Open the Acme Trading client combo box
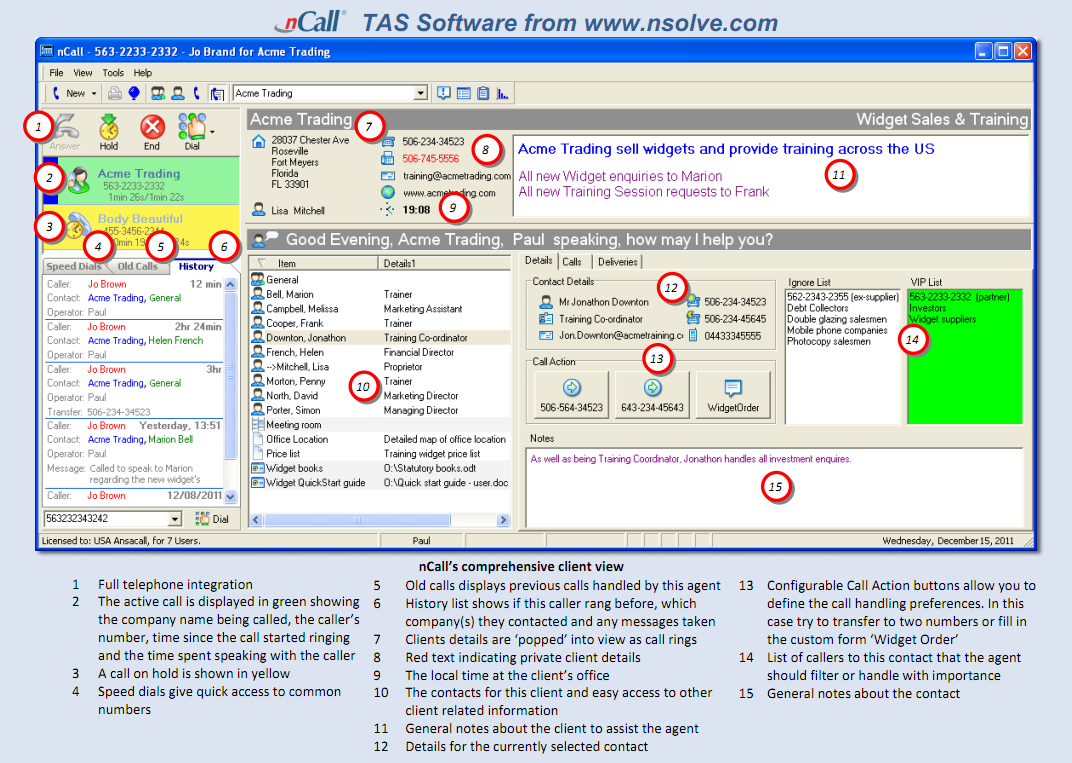Screen dimensions: 1072x763 pyautogui.click(x=330, y=93)
